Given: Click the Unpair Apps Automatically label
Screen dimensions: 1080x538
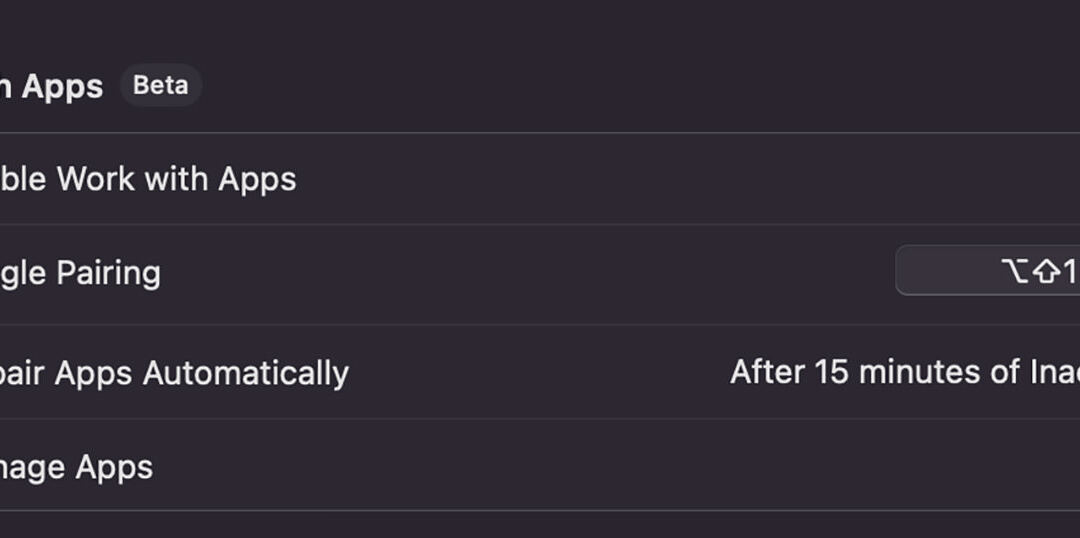Looking at the screenshot, I should (174, 373).
